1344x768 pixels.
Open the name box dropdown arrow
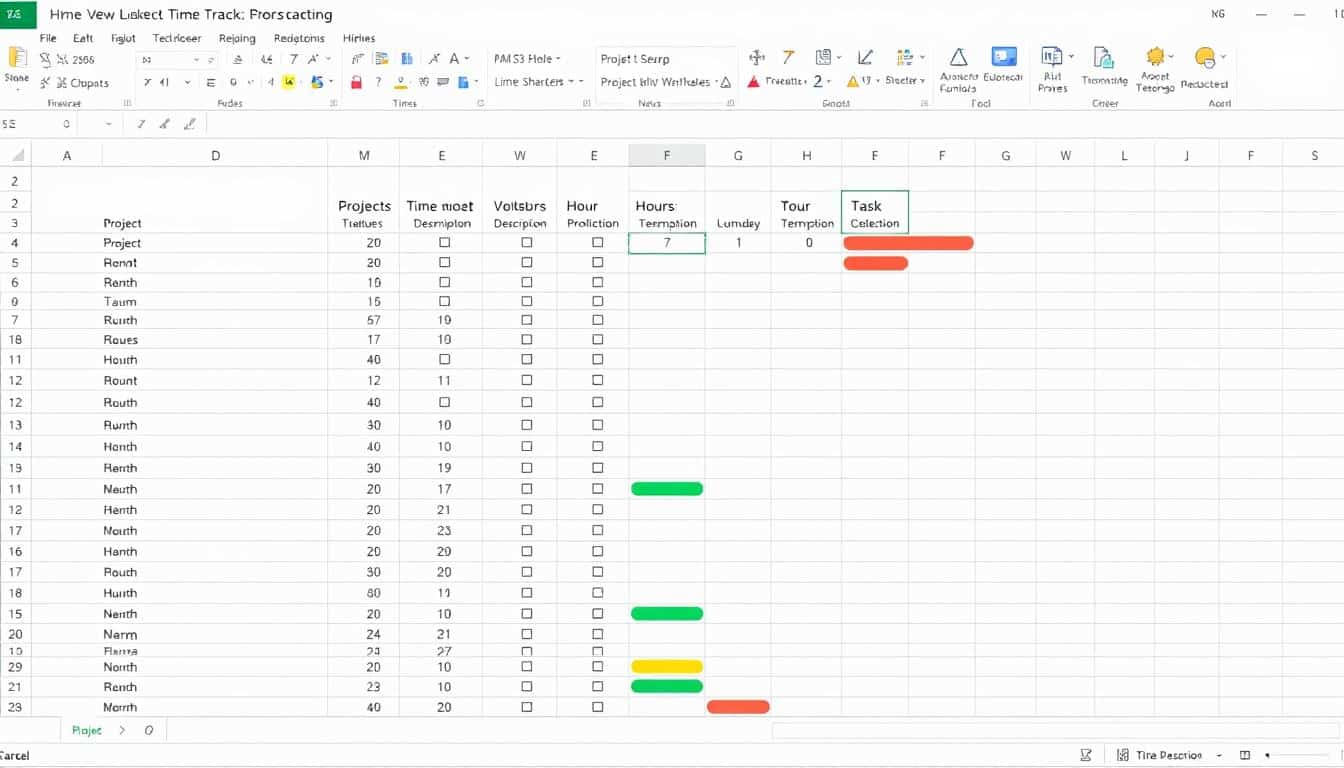[x=109, y=125]
